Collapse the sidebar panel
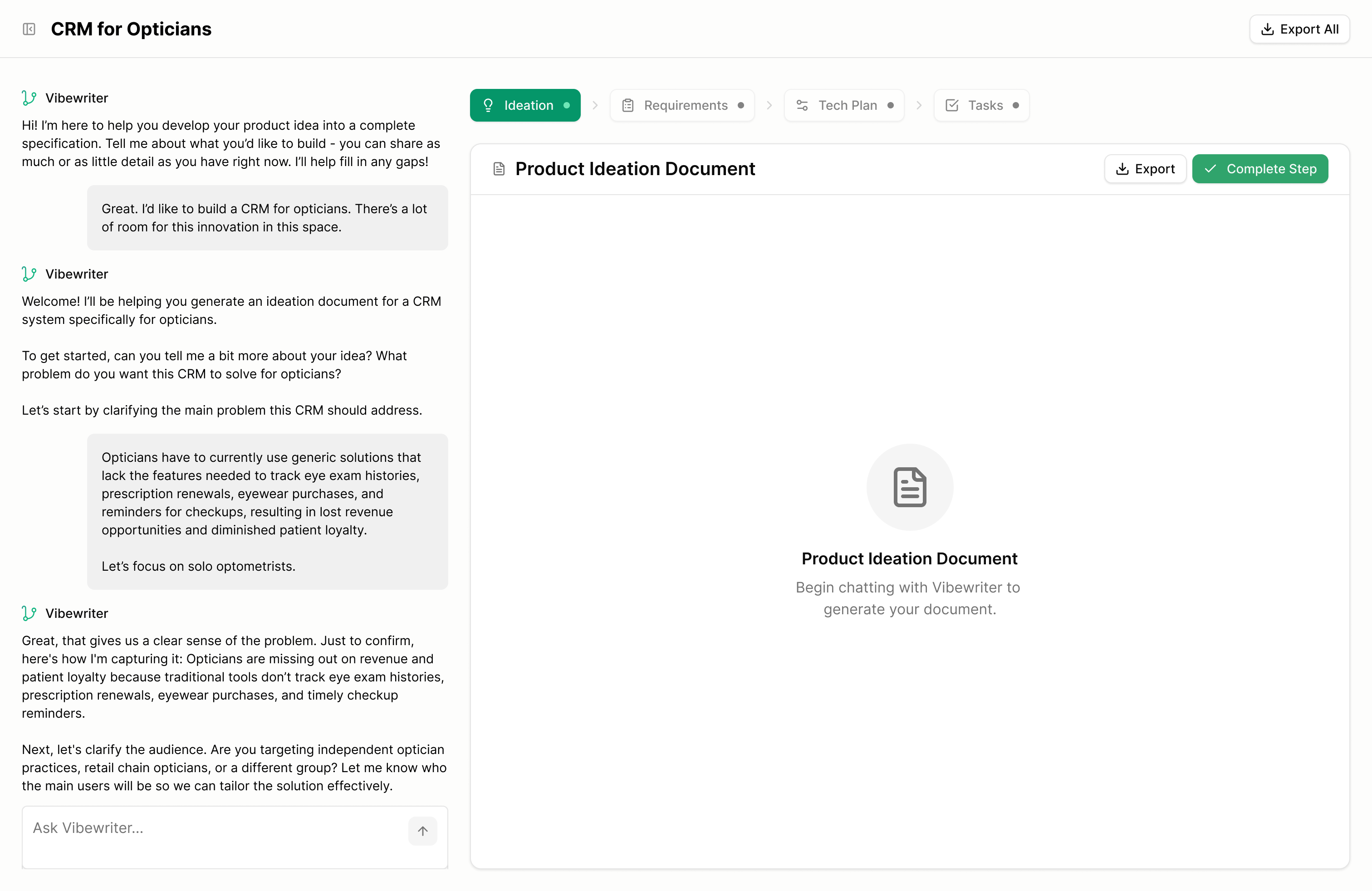The height and width of the screenshot is (891, 1372). click(x=29, y=28)
